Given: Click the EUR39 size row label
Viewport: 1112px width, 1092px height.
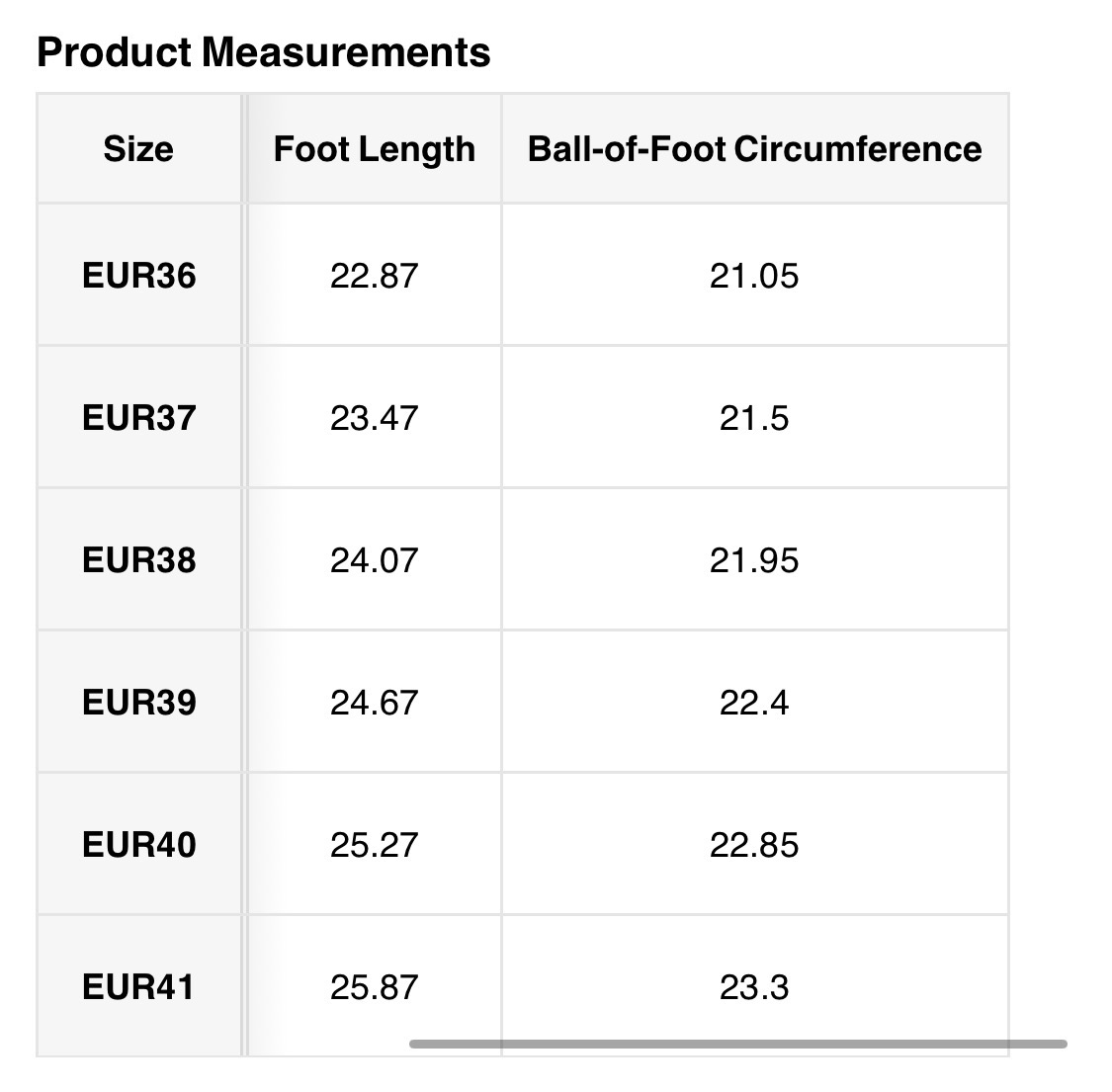Looking at the screenshot, I should click(x=139, y=703).
